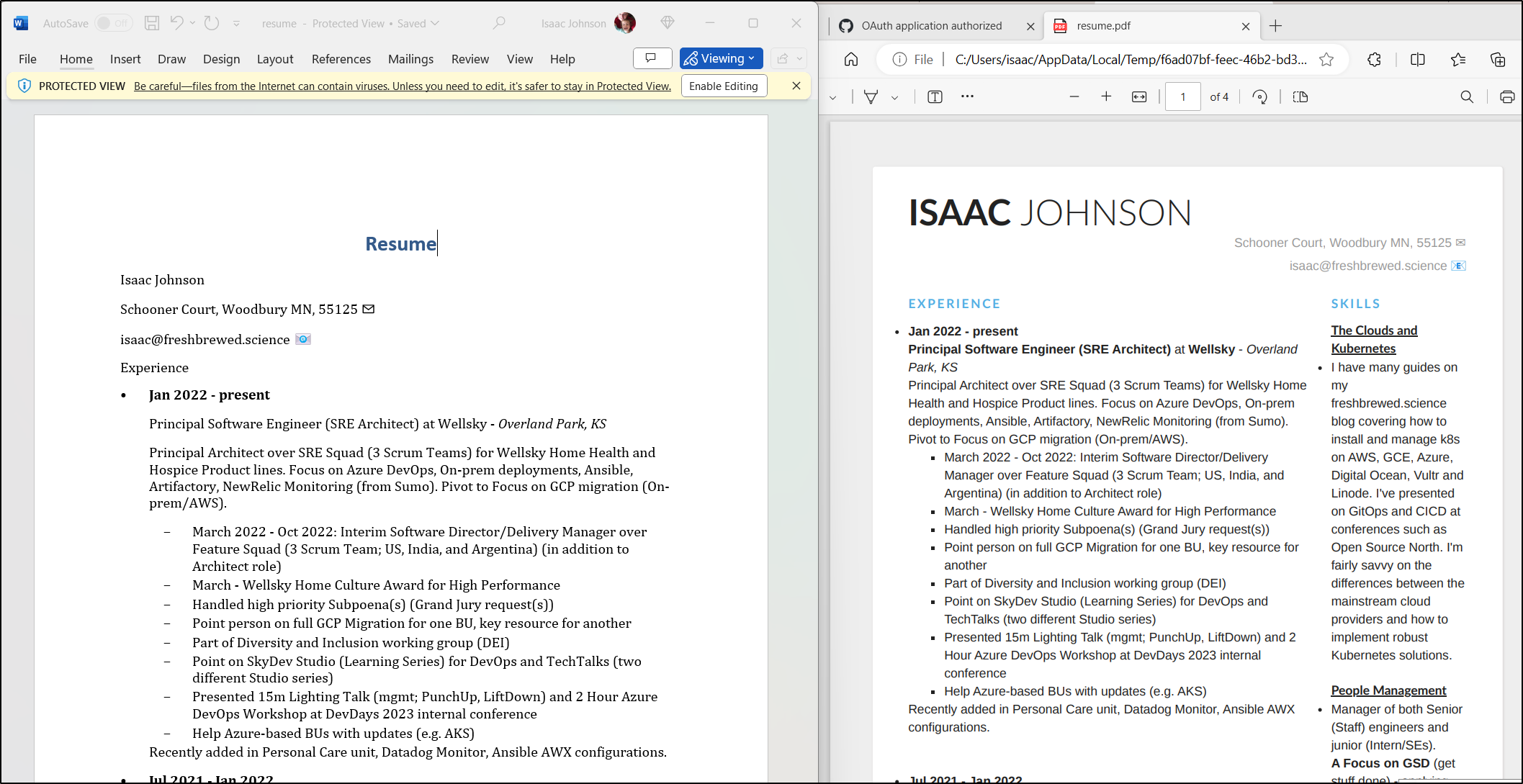The image size is (1523, 784).
Task: Open the File menu in Word
Action: click(27, 59)
